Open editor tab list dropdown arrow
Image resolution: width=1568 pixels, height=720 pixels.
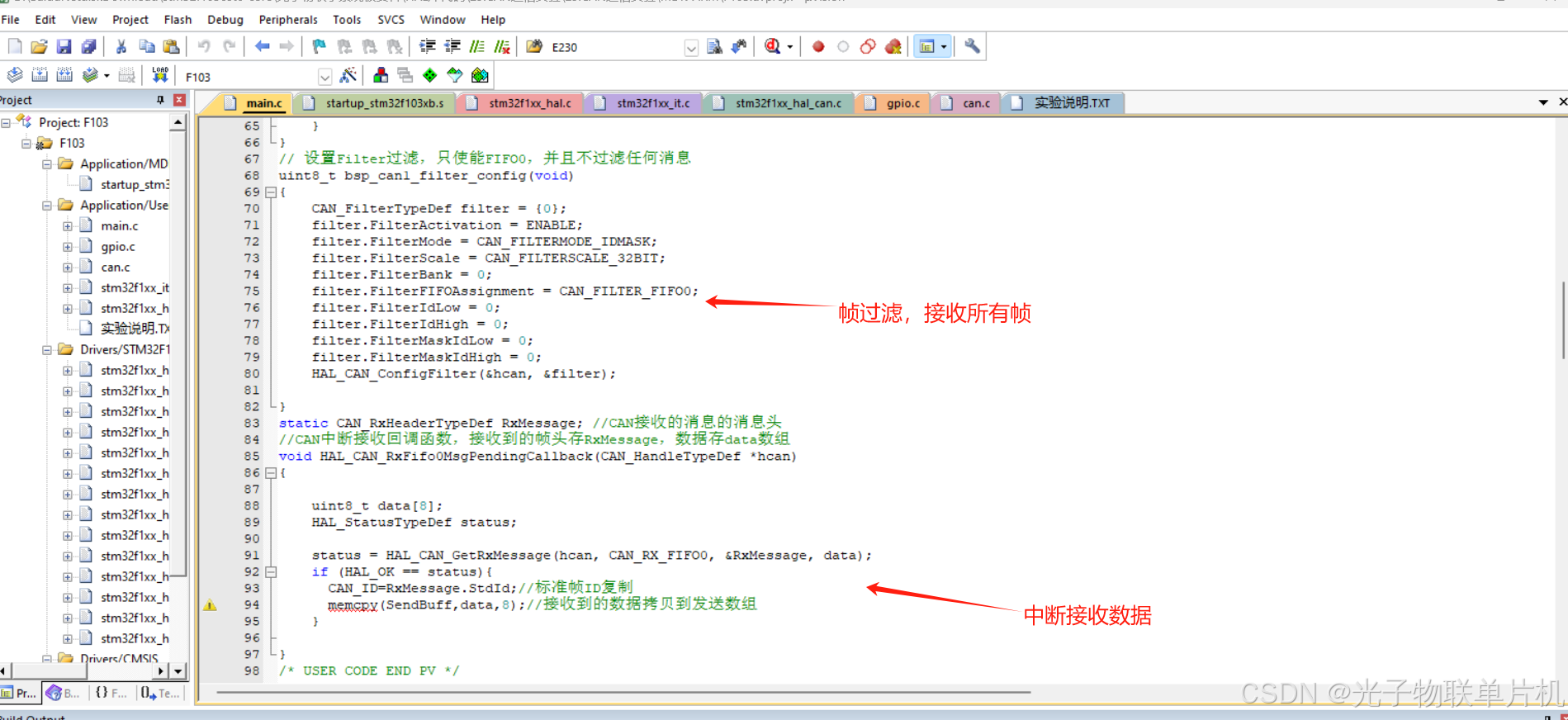[1543, 102]
